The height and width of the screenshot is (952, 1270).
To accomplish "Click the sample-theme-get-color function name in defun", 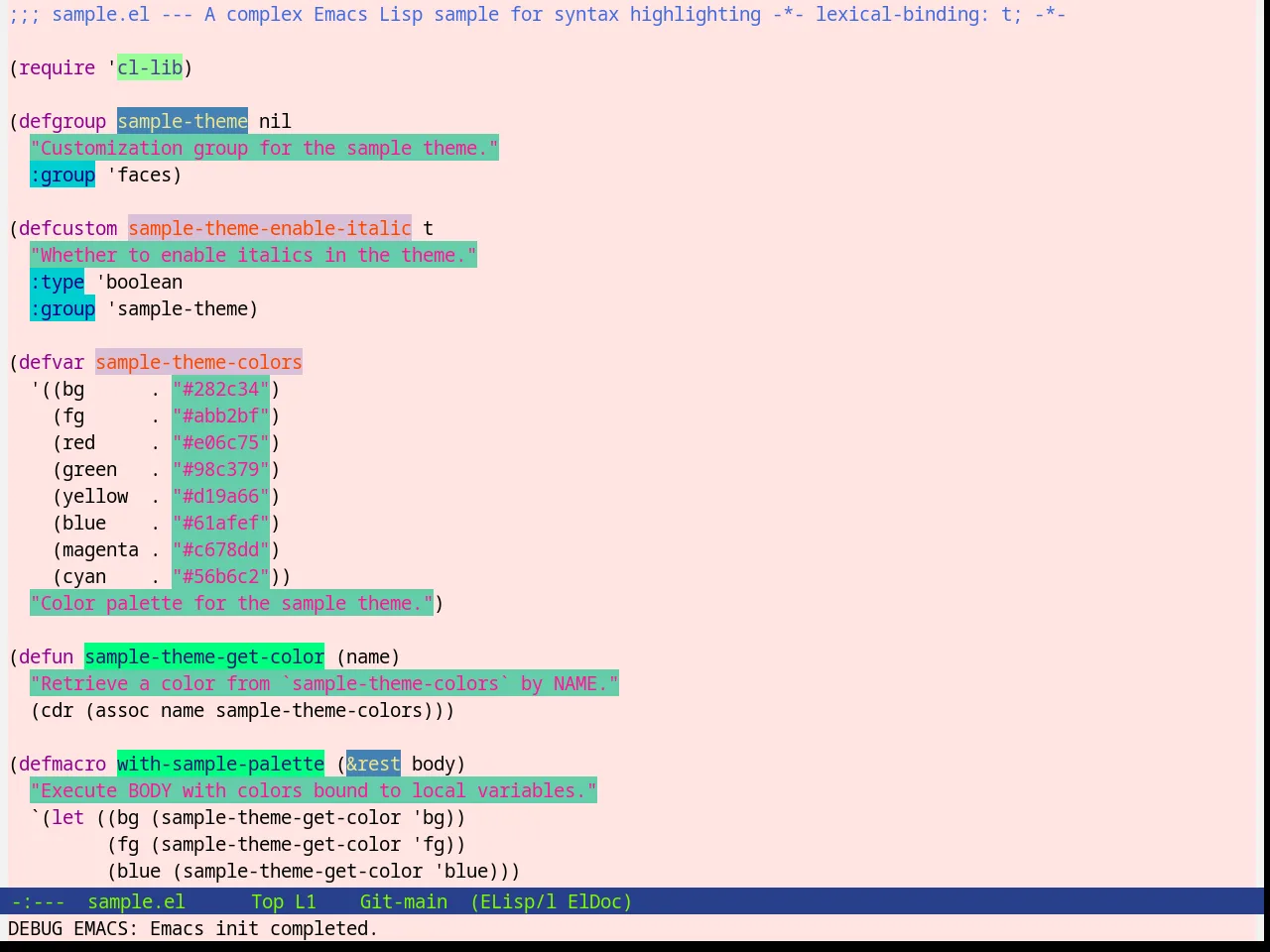I will [204, 656].
